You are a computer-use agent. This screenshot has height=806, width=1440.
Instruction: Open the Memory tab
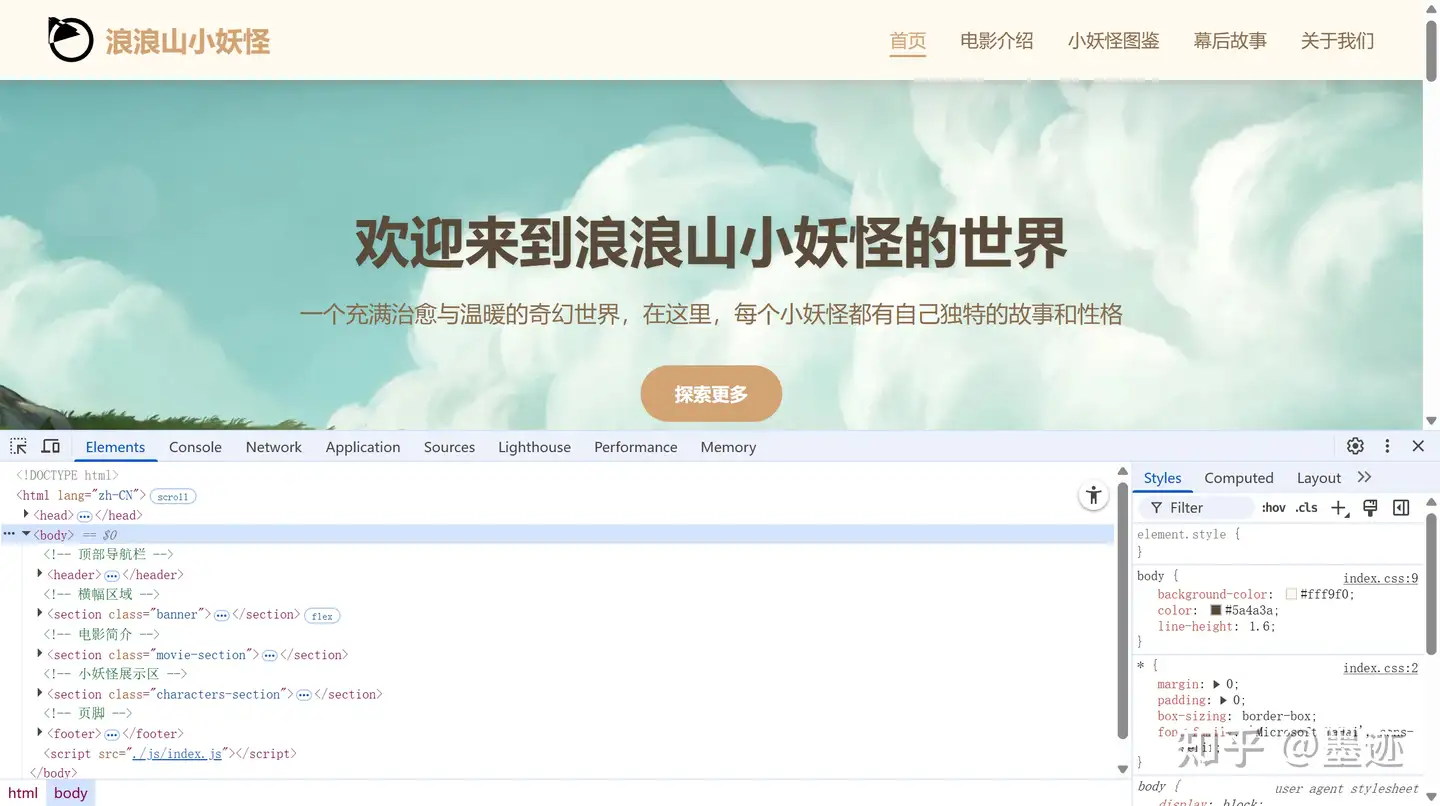click(728, 447)
